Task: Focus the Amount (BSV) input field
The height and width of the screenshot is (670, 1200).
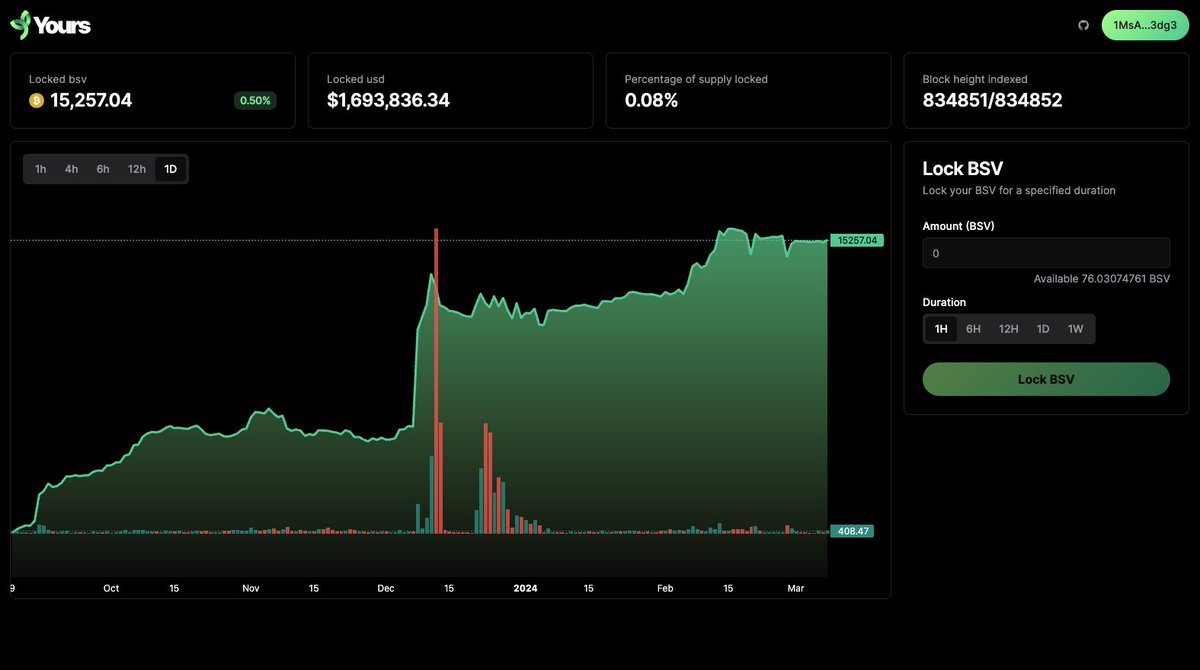Action: [1046, 253]
